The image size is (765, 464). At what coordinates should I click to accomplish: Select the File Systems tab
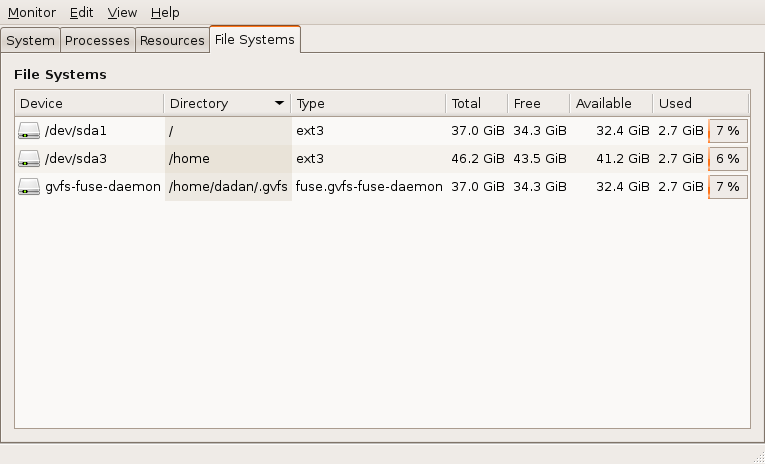(255, 40)
